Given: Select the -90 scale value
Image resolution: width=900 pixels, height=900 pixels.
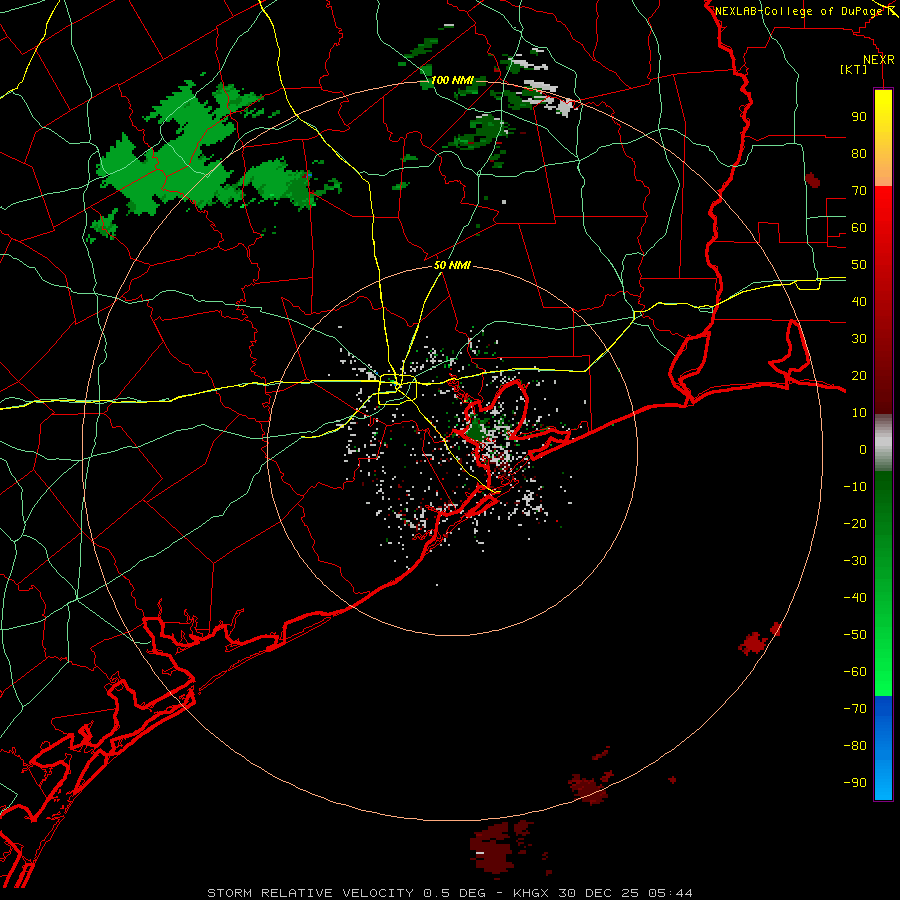Looking at the screenshot, I should point(855,783).
